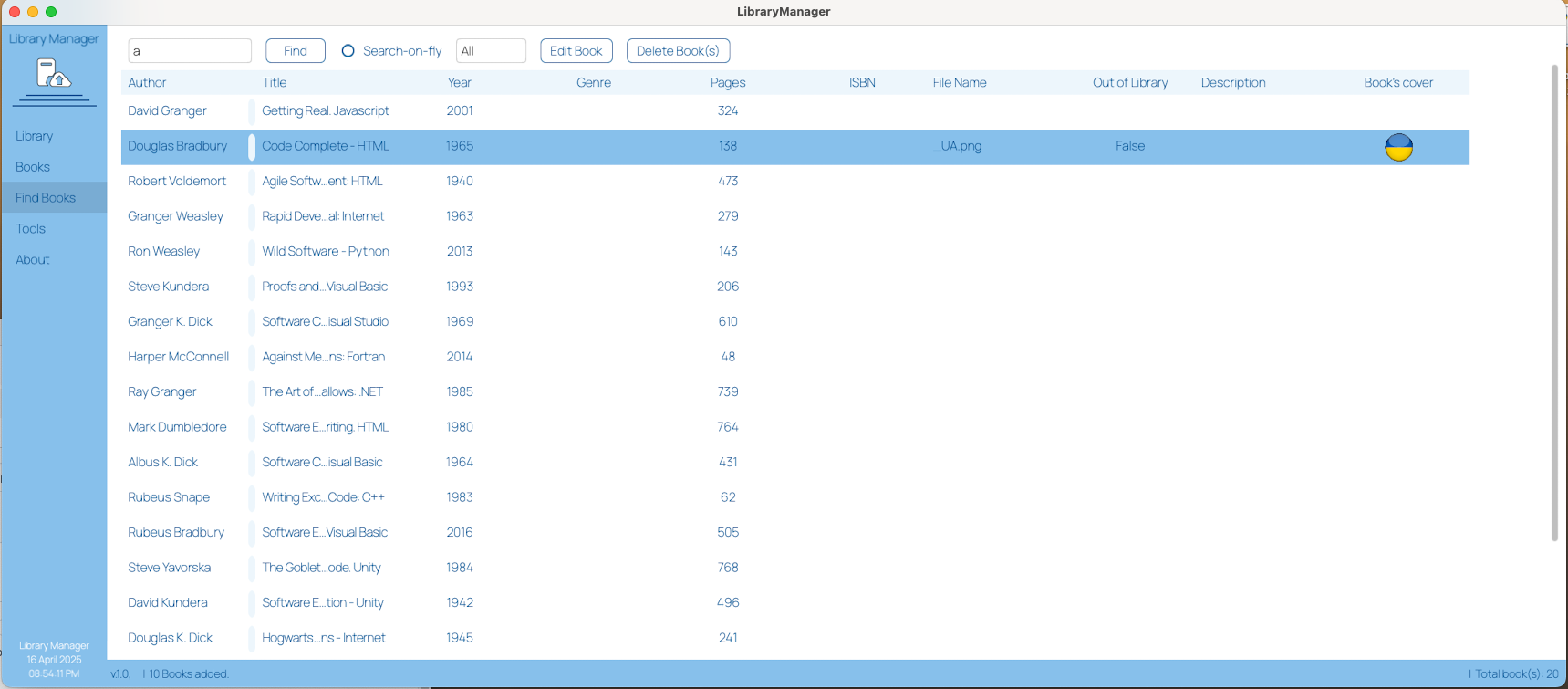Select the David Kundera author cell
Screen dimensions: 1568x689
click(x=168, y=603)
